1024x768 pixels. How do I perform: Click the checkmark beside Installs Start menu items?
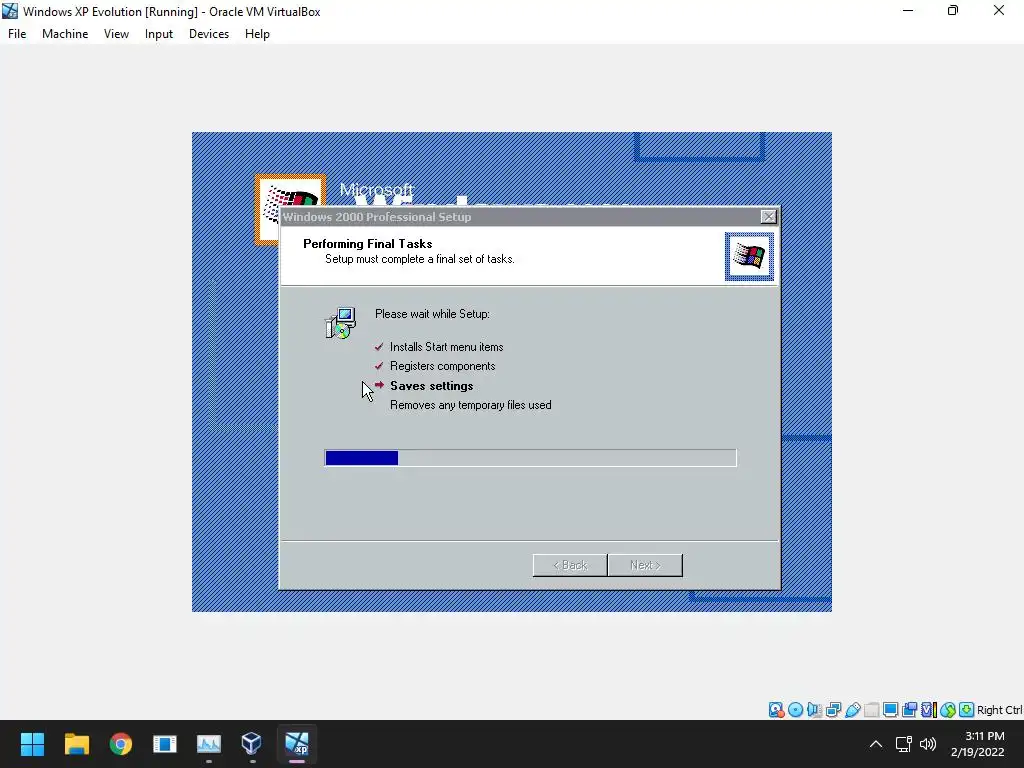tap(379, 347)
